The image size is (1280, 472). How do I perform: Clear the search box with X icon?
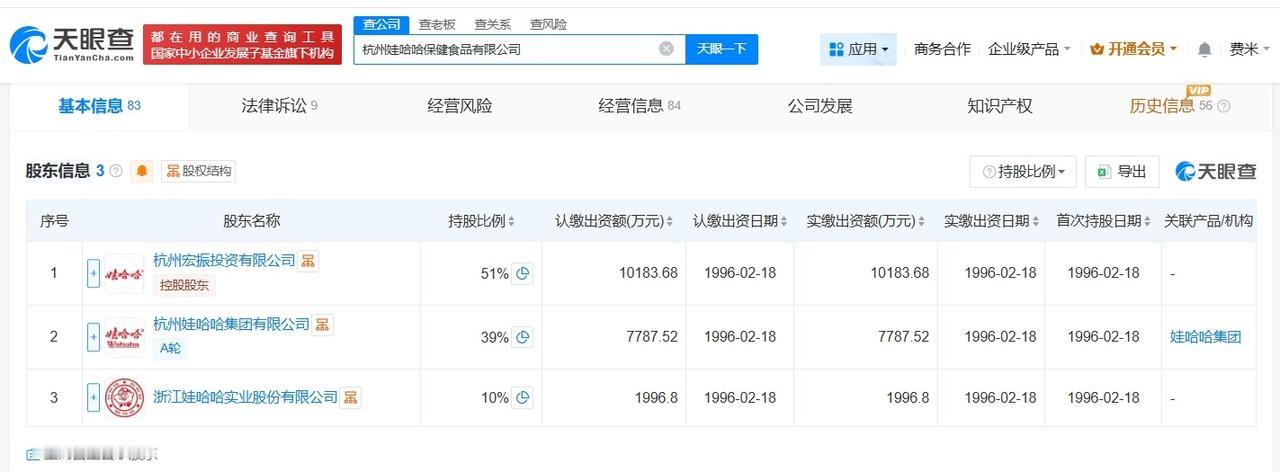point(666,49)
